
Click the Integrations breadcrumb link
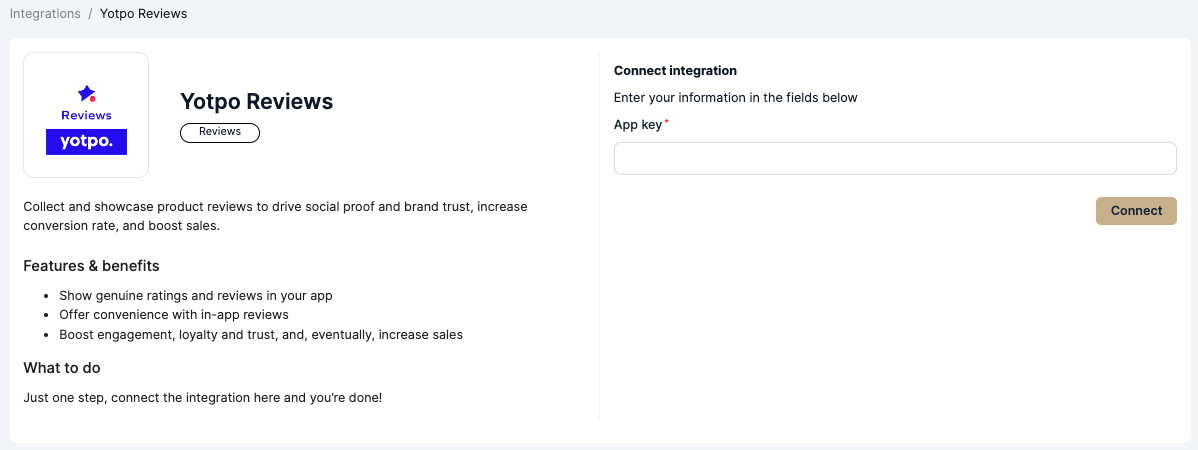tap(45, 14)
